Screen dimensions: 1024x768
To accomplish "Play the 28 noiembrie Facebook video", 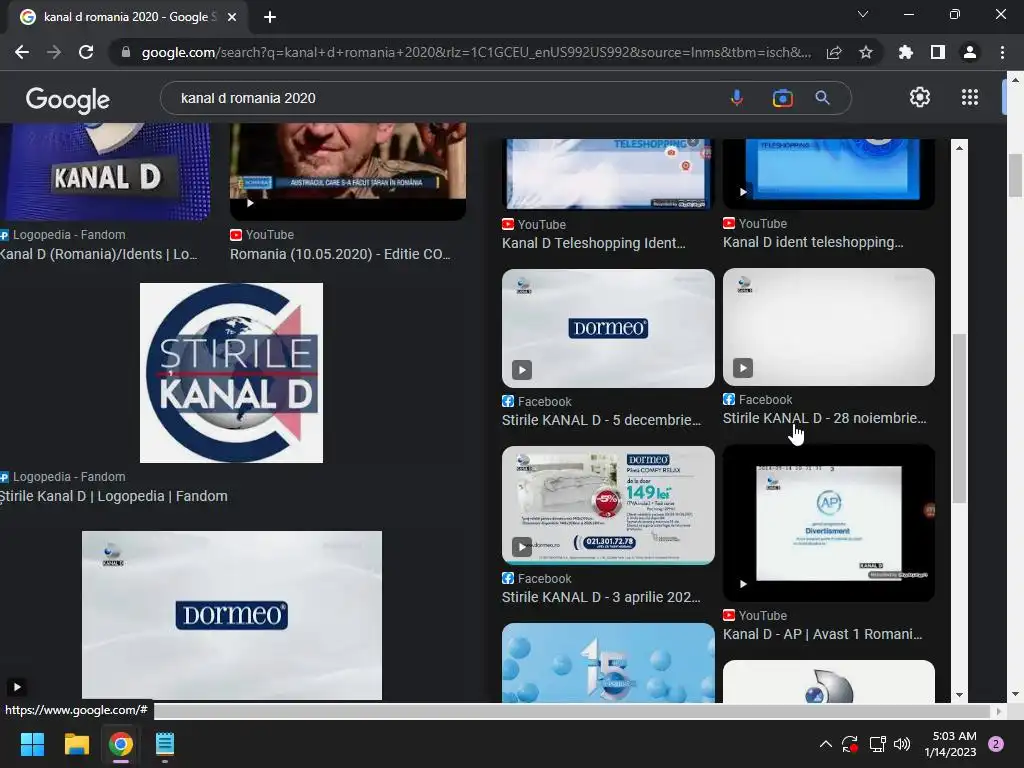I will (743, 368).
